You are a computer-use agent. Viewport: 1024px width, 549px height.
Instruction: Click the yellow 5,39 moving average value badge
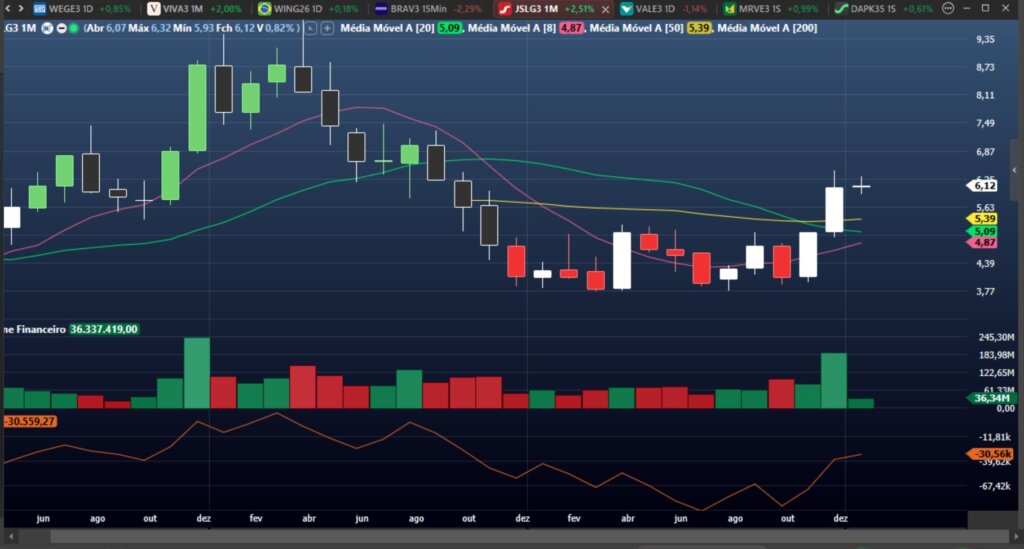[x=700, y=28]
